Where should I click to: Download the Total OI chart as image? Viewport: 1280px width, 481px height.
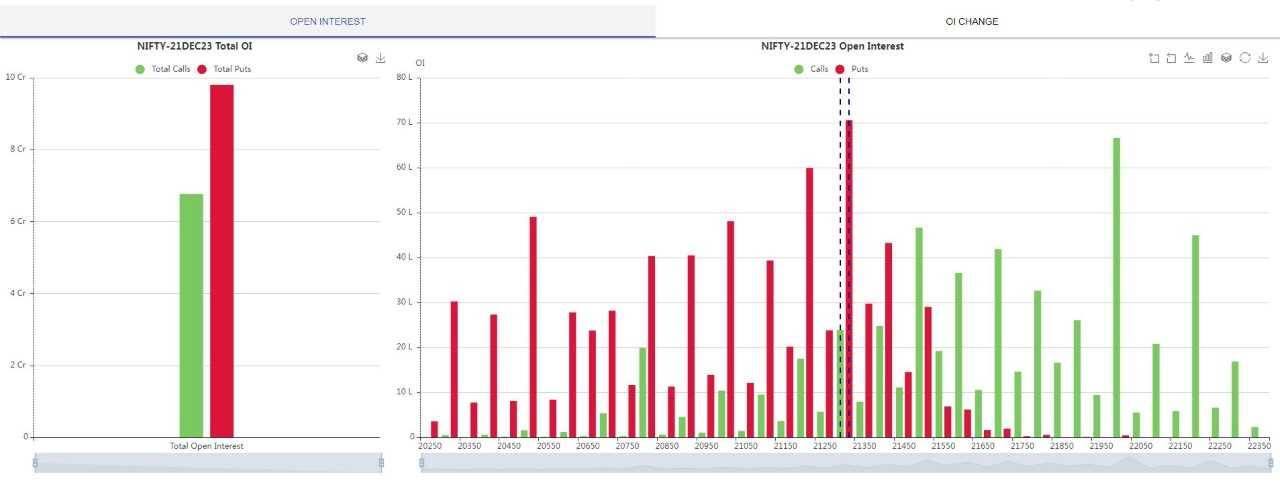[380, 58]
